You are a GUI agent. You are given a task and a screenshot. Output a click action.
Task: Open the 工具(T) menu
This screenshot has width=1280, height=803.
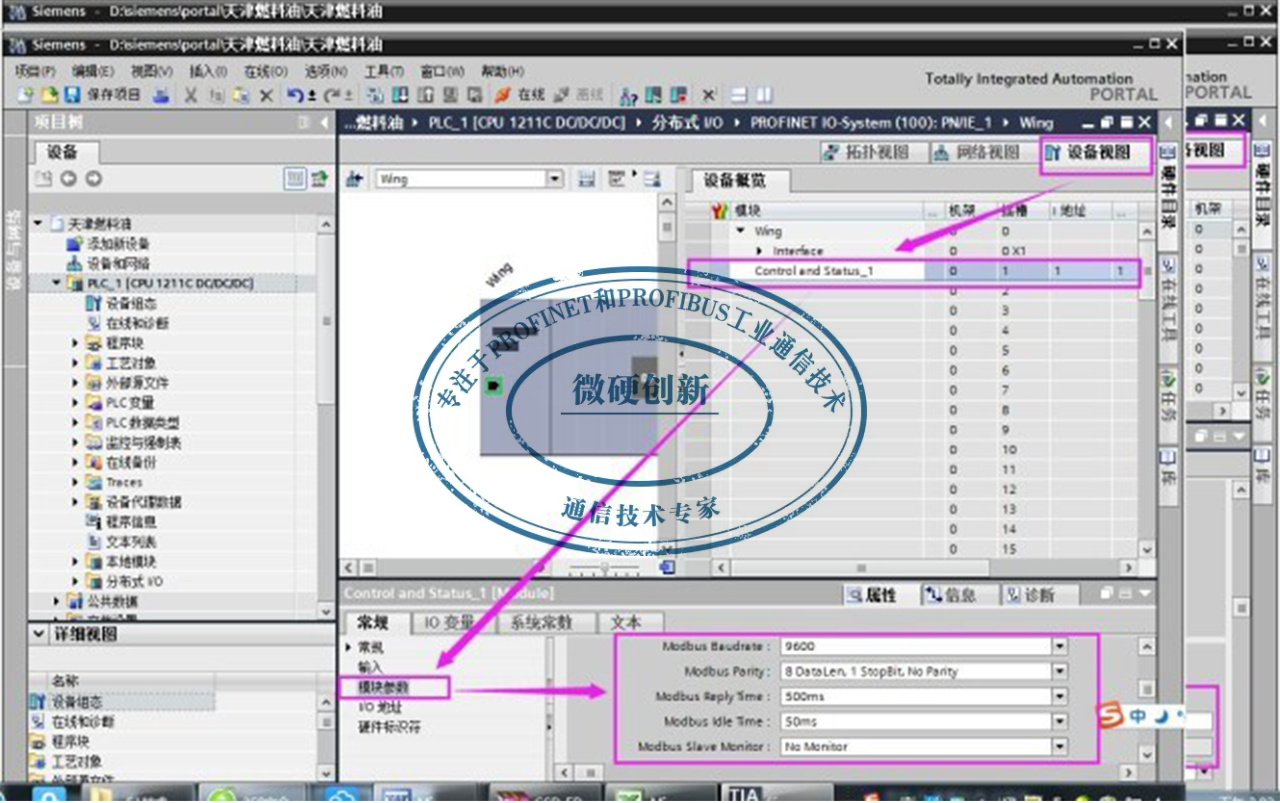(384, 71)
